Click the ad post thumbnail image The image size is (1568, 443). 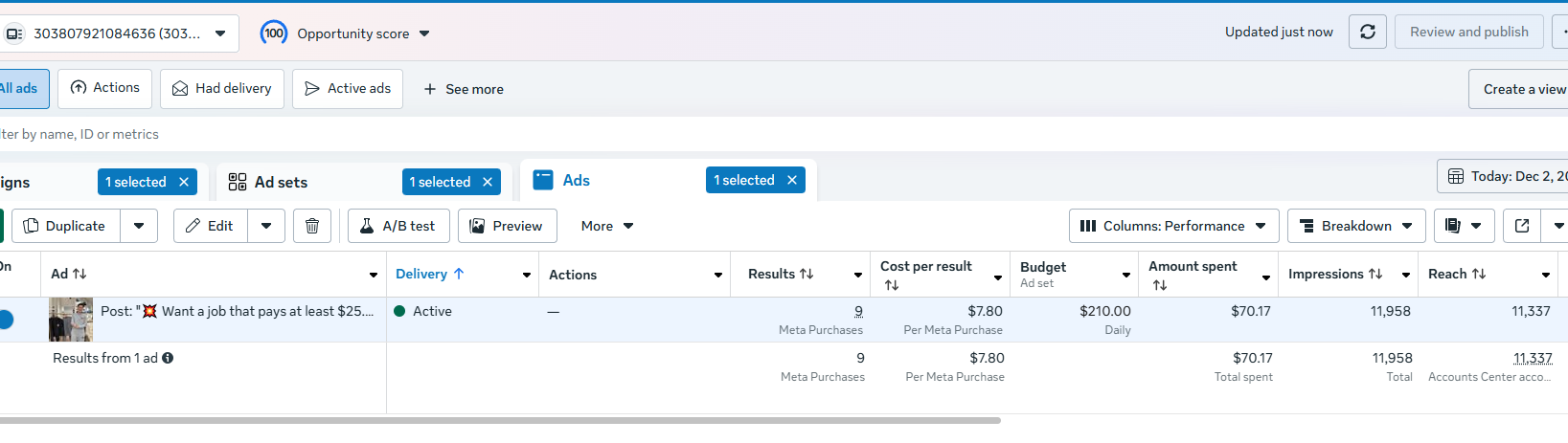tap(71, 320)
